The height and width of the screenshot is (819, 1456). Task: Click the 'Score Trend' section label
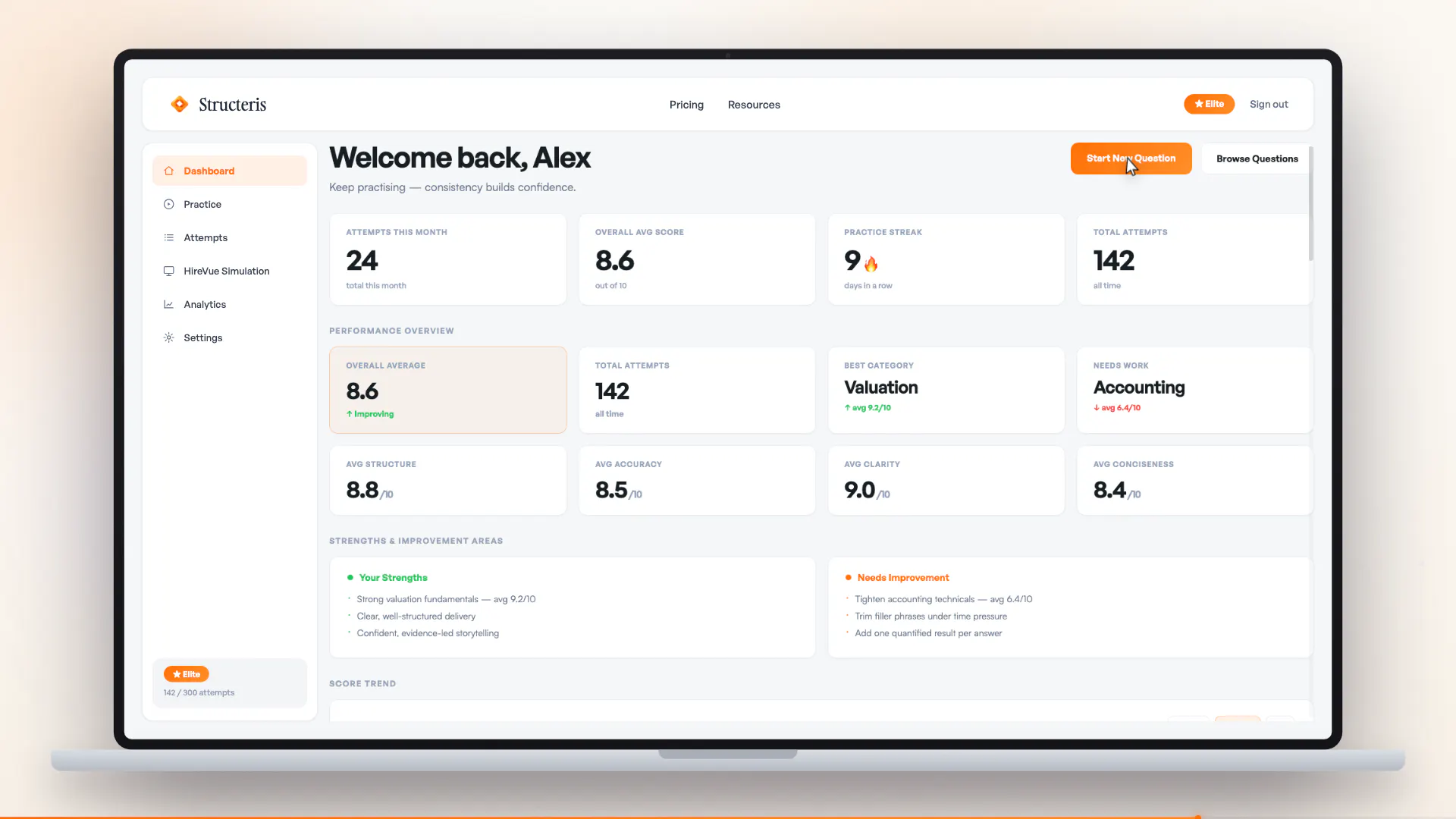coord(362,684)
